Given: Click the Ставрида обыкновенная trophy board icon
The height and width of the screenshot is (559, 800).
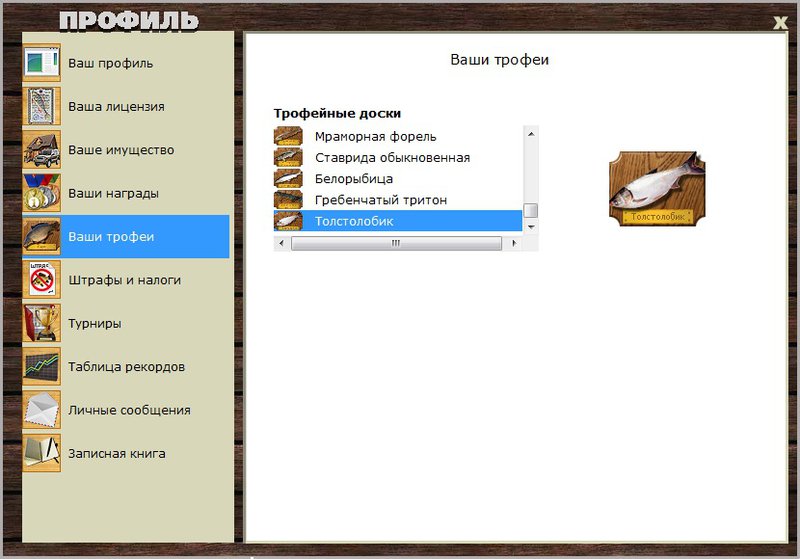Looking at the screenshot, I should coord(288,157).
